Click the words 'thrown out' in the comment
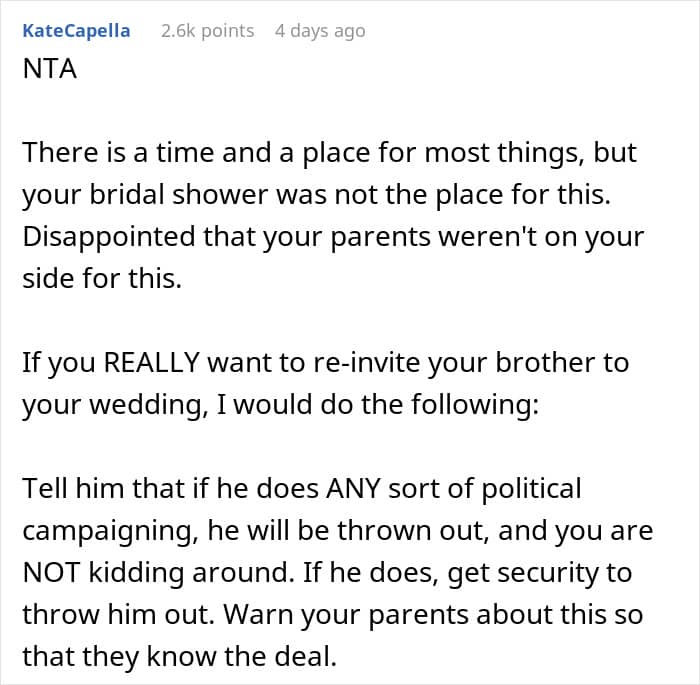Image resolution: width=700 pixels, height=685 pixels. tap(420, 530)
